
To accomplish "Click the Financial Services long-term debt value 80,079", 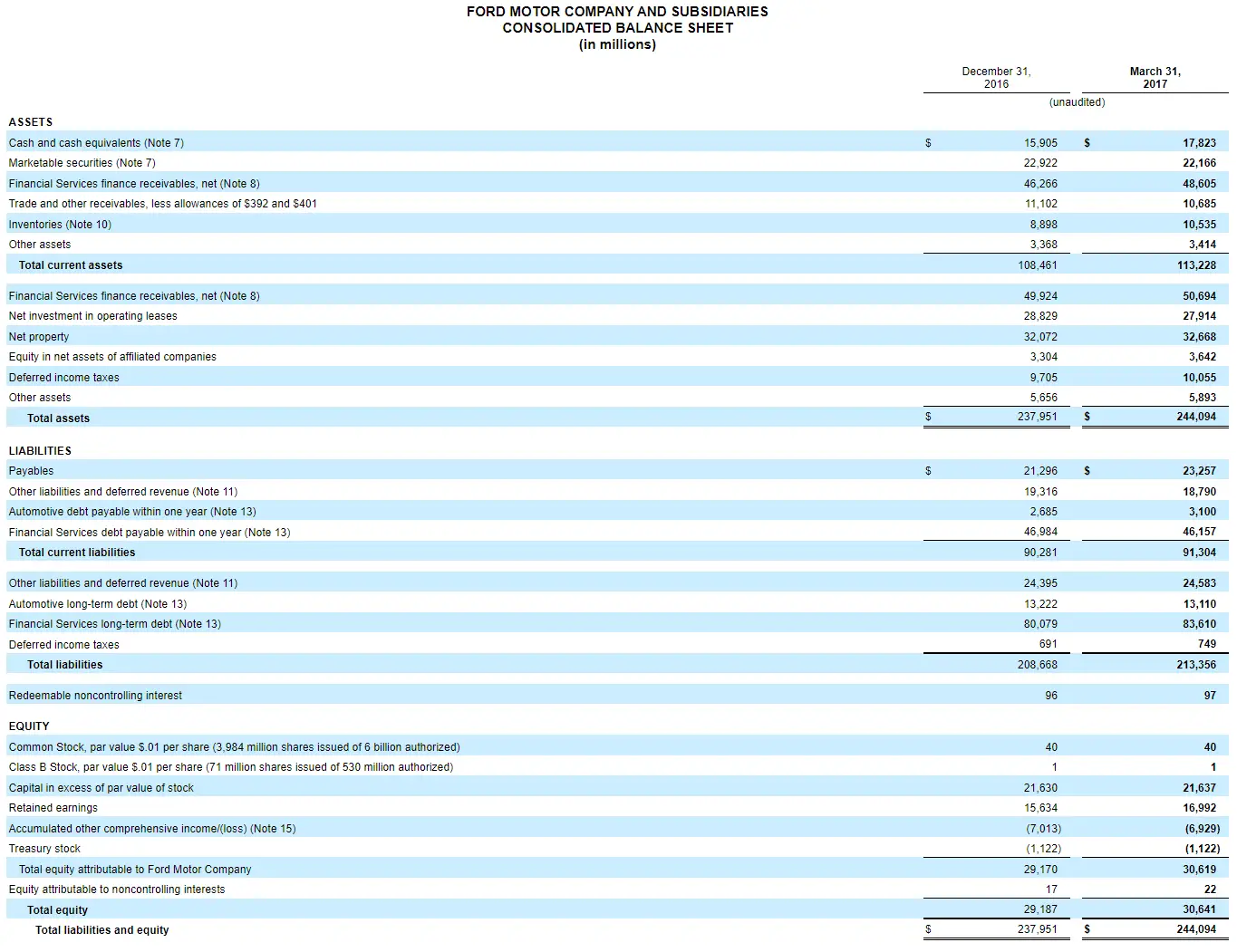I will point(1041,624).
